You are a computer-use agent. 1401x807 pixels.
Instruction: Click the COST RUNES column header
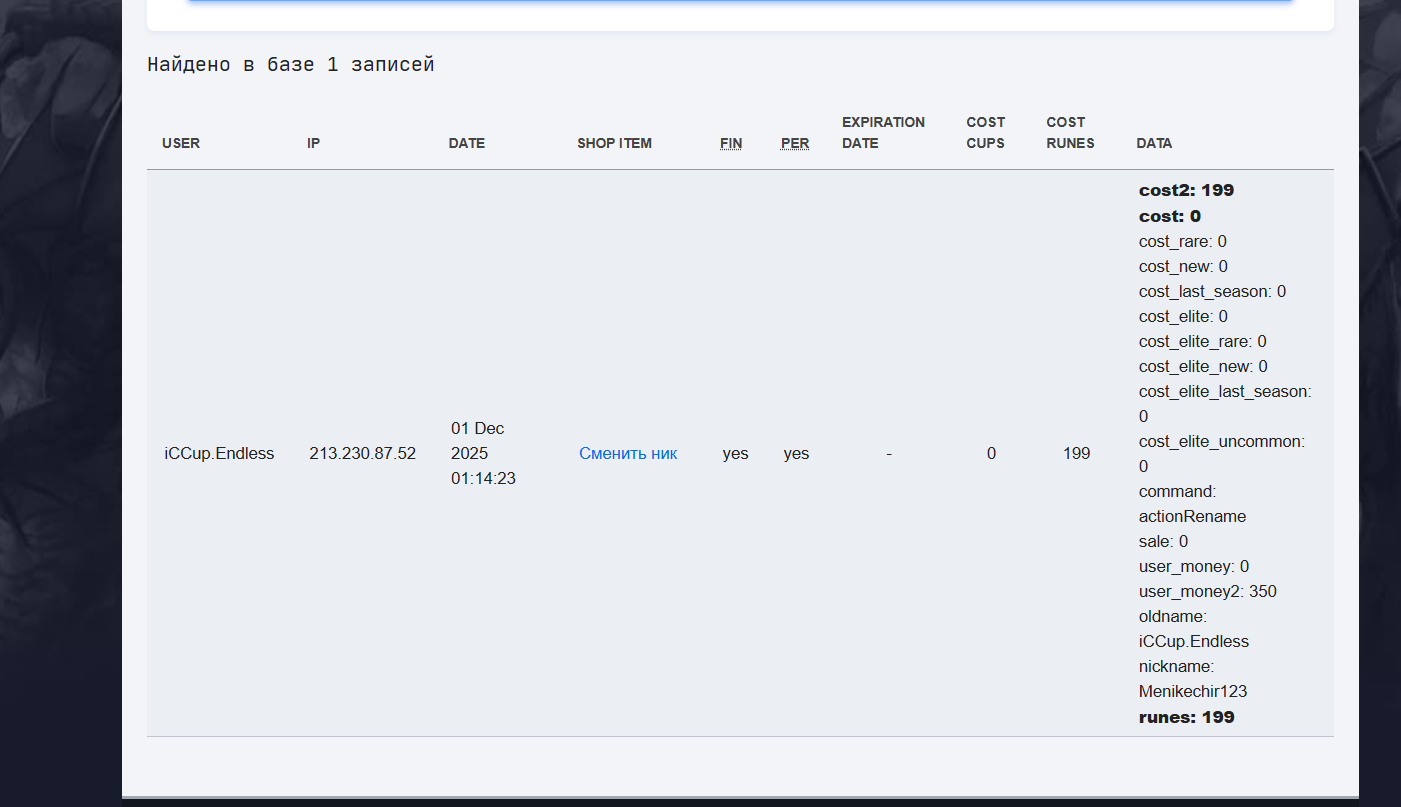pyautogui.click(x=1070, y=132)
